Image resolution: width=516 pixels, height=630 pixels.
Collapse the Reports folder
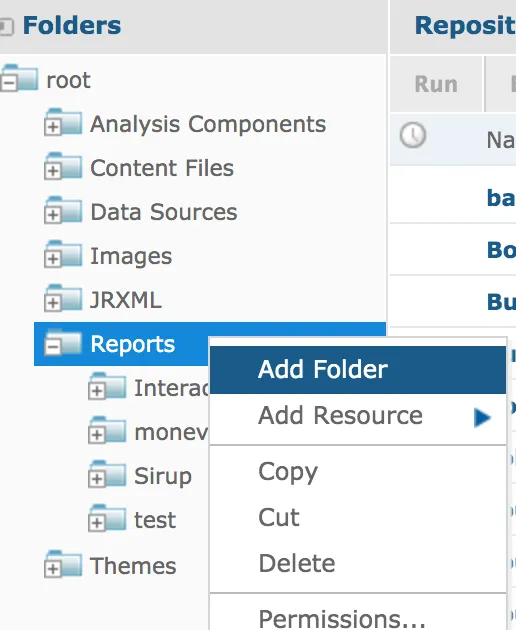(53, 347)
